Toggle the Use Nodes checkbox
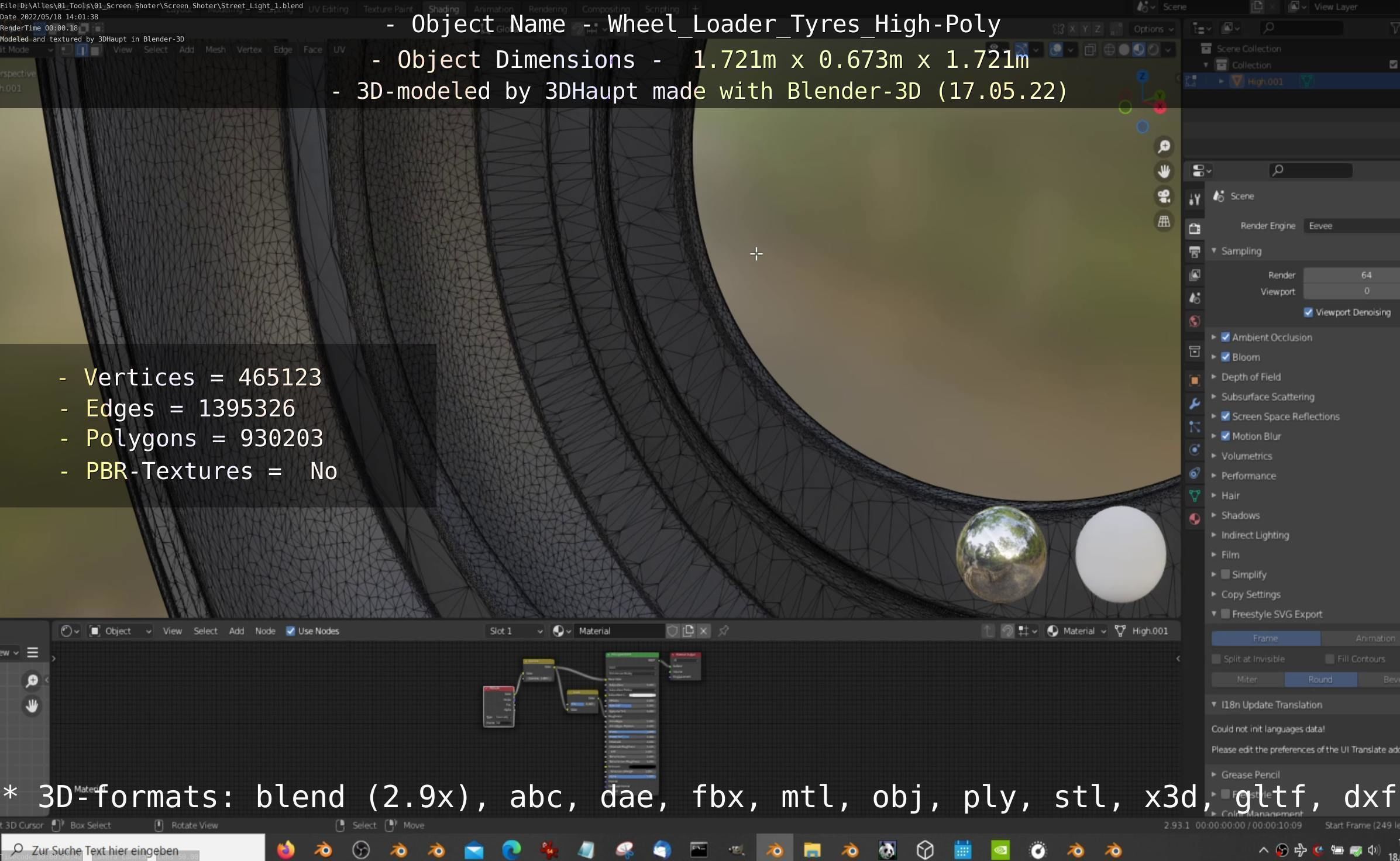 click(x=291, y=631)
